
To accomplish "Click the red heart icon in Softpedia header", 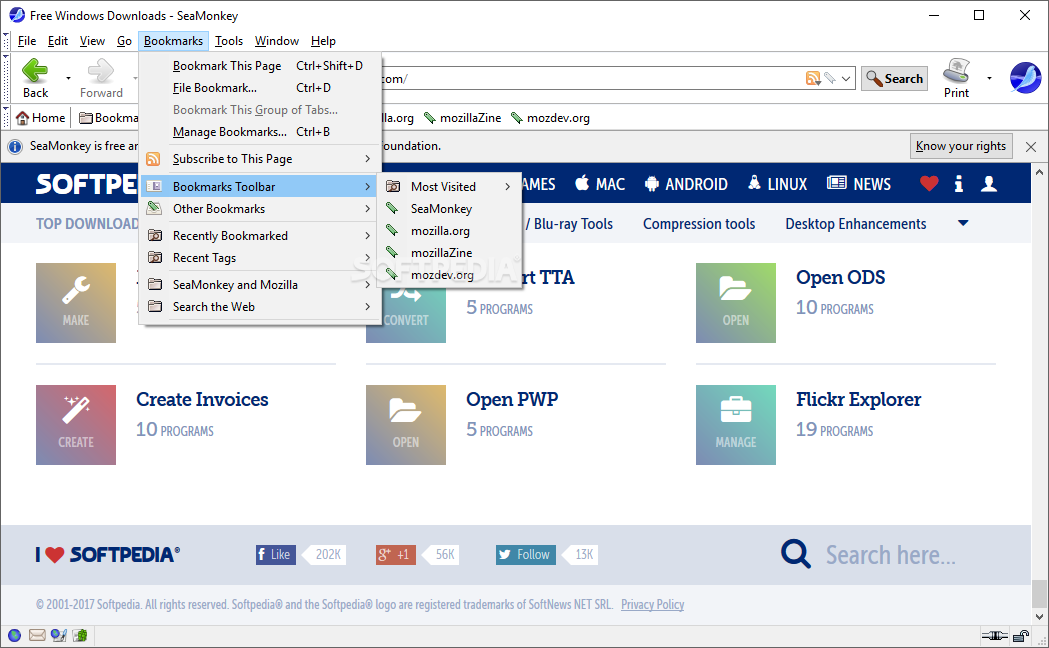I will coord(929,183).
